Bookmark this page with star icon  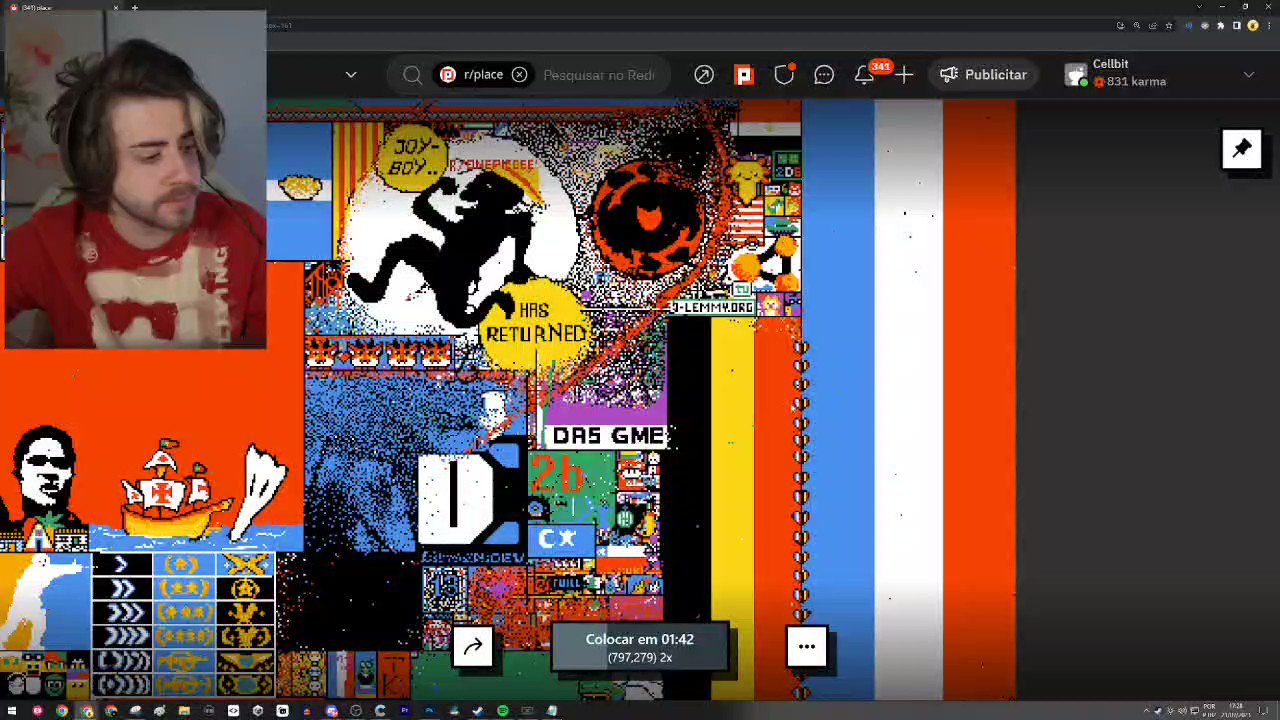1168,26
